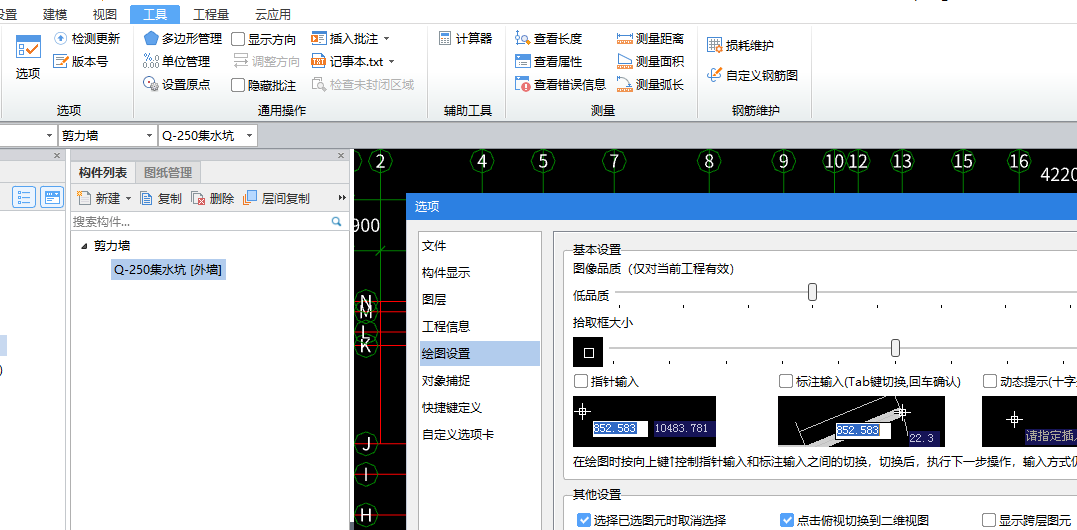
Task: Select 绘图设置 in the options dialog
Action: click(479, 354)
